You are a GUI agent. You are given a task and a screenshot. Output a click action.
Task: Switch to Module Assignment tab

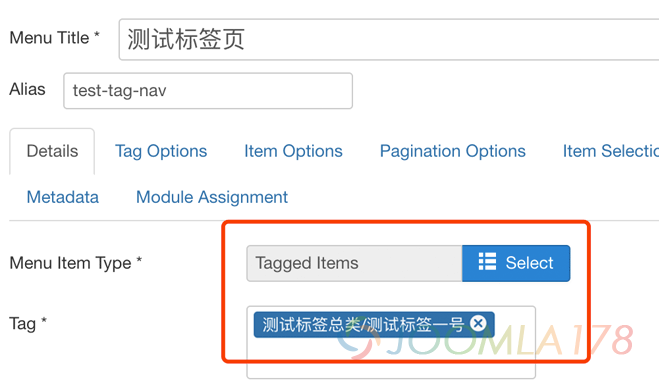pyautogui.click(x=212, y=197)
